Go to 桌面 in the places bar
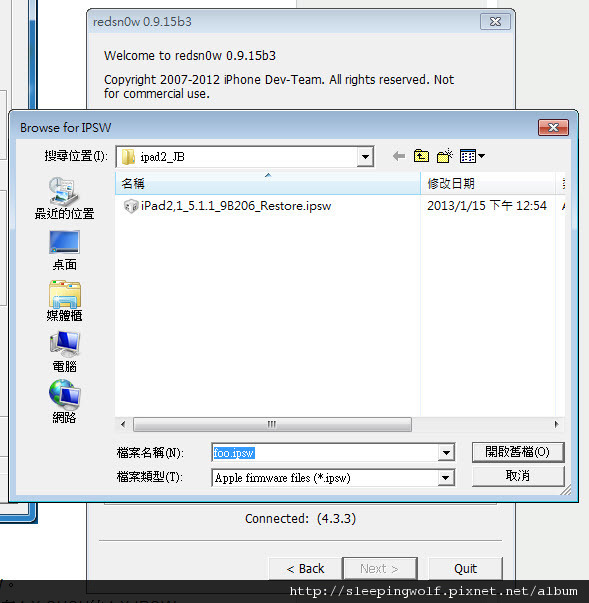589x603 pixels. click(x=64, y=250)
